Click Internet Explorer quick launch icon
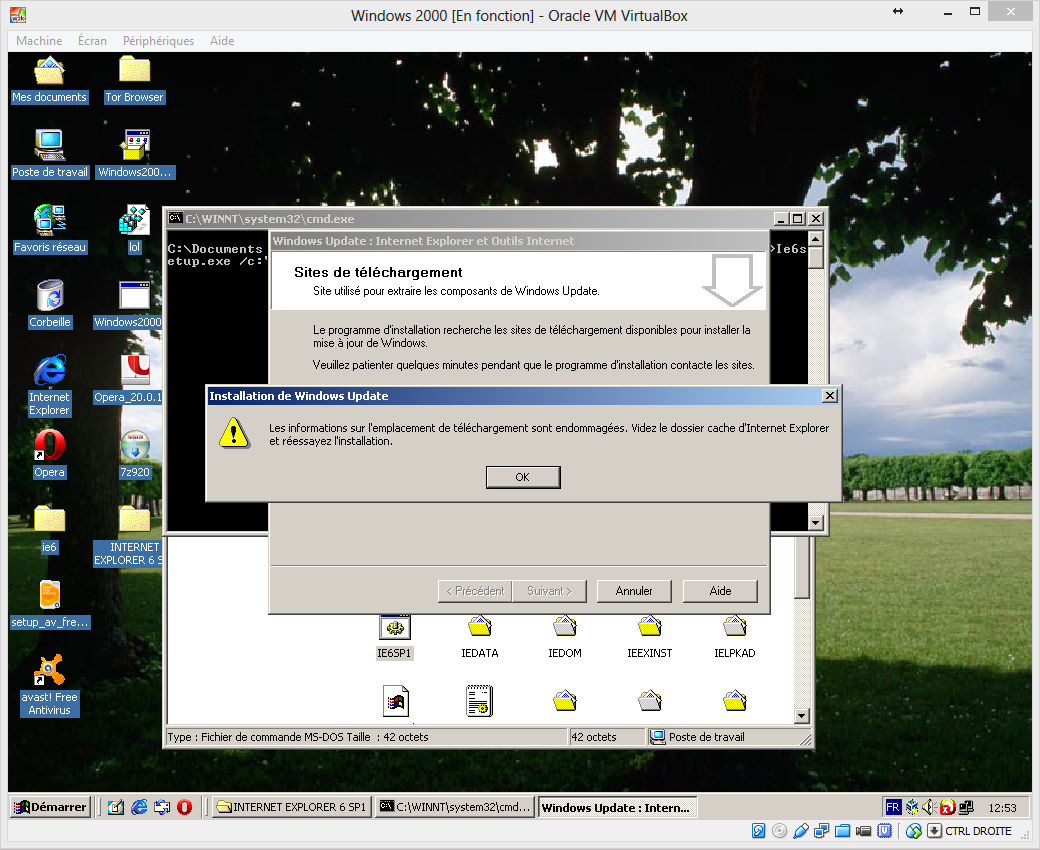Viewport: 1040px width, 850px height. 139,807
